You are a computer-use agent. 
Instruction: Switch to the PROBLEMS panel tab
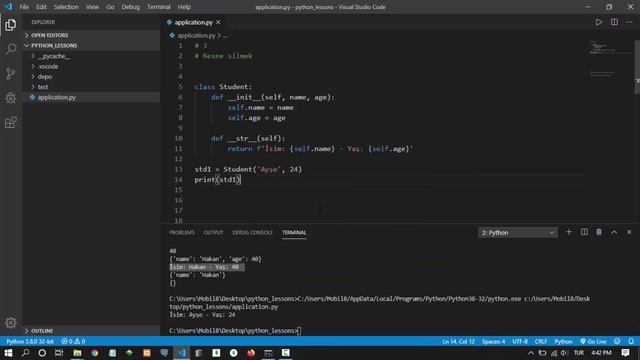coord(182,232)
